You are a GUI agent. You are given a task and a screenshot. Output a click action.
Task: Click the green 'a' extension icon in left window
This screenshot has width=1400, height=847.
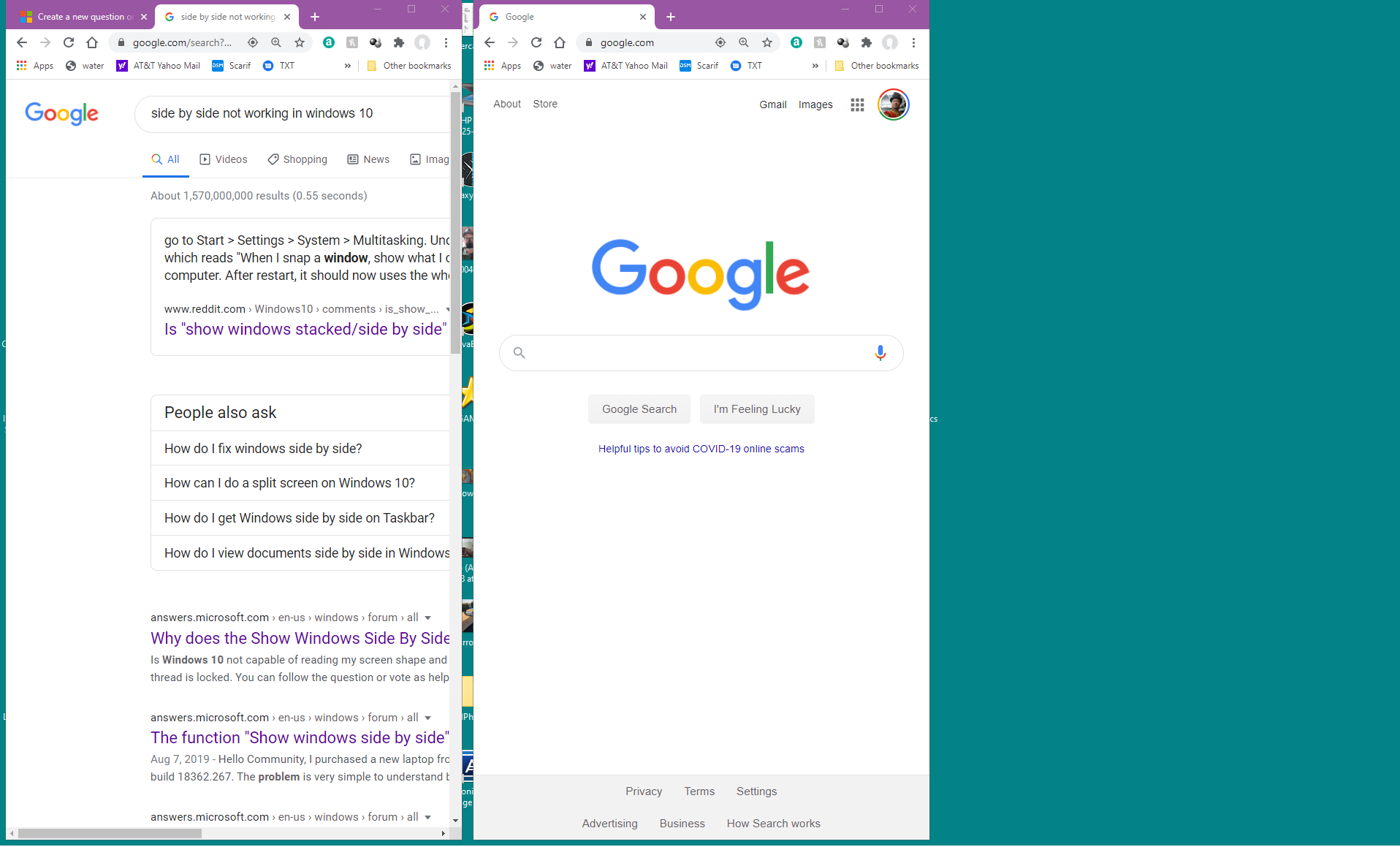coord(329,42)
